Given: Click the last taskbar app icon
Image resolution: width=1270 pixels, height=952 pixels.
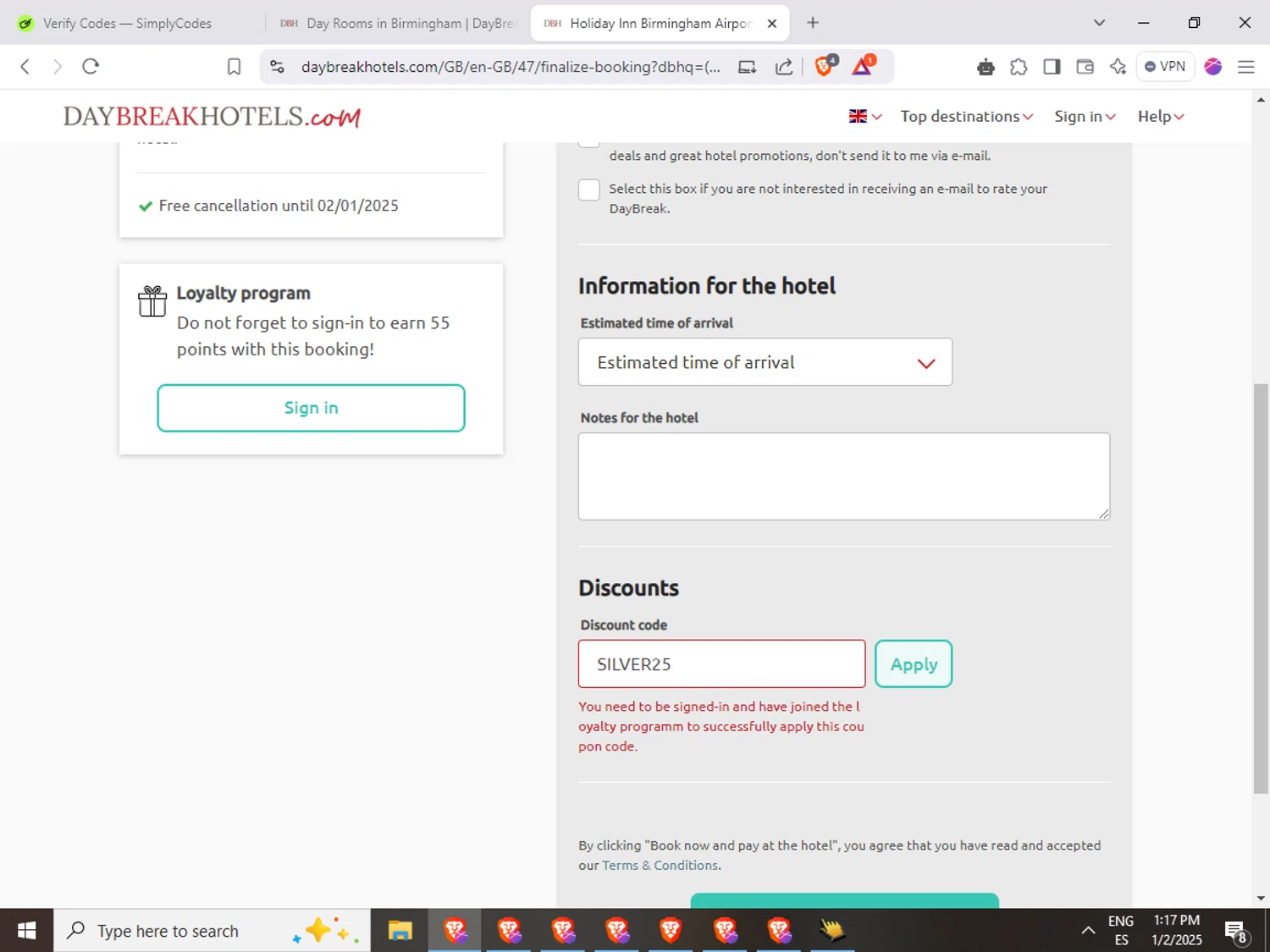Looking at the screenshot, I should click(x=832, y=931).
